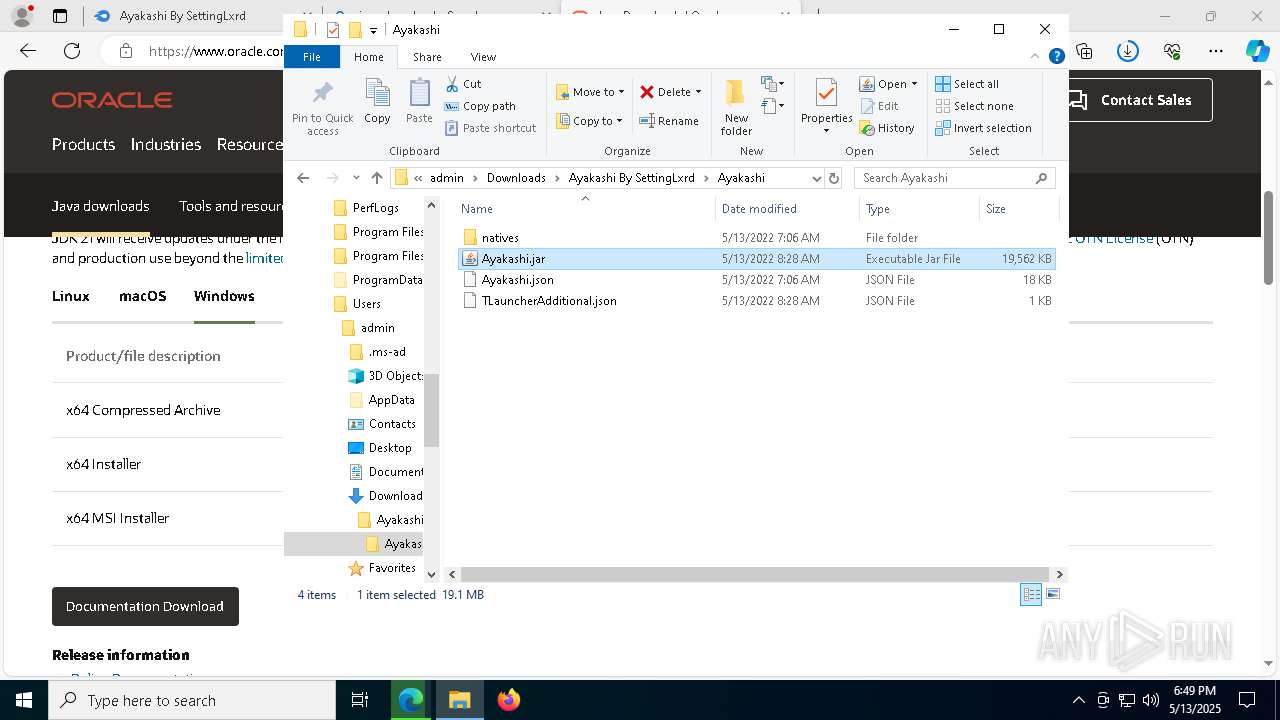Select the Home ribbon tab
This screenshot has height=720, width=1280.
pyautogui.click(x=369, y=57)
